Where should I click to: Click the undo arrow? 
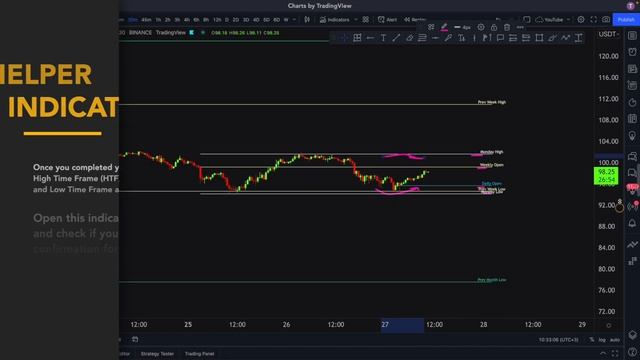point(498,20)
